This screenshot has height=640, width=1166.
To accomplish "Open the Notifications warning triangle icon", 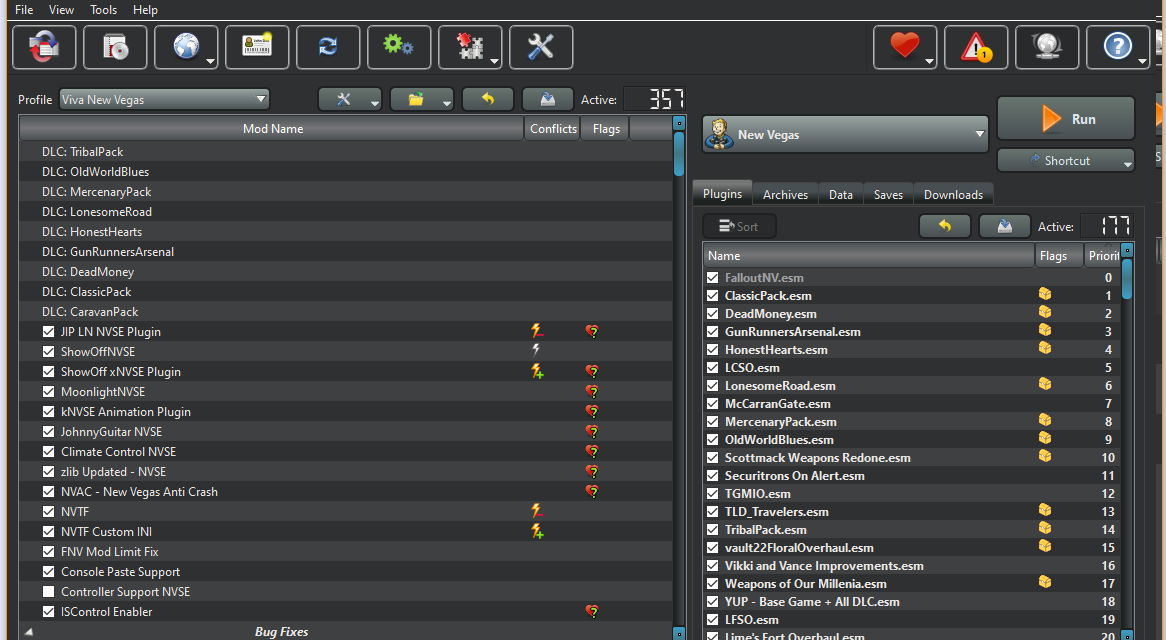I will [976, 47].
